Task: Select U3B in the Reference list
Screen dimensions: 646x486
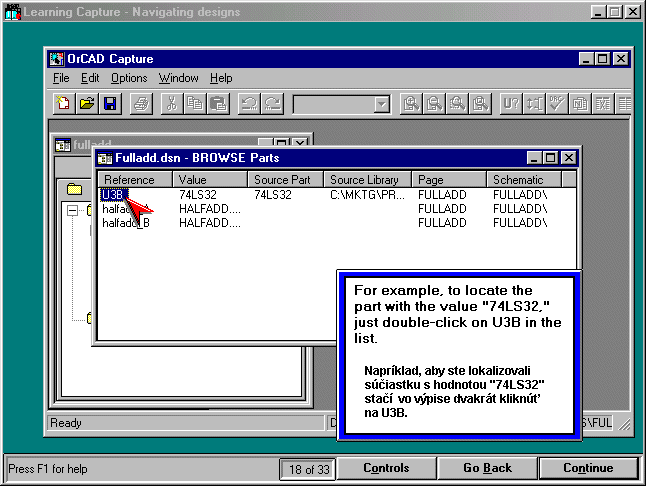Action: click(113, 195)
